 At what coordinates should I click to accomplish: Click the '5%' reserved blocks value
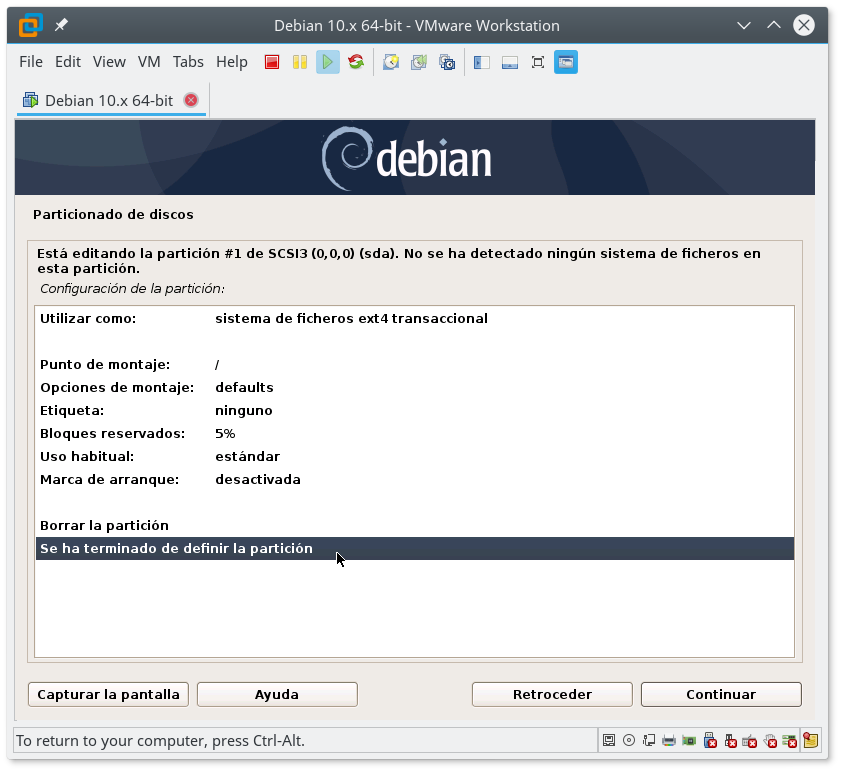225,433
